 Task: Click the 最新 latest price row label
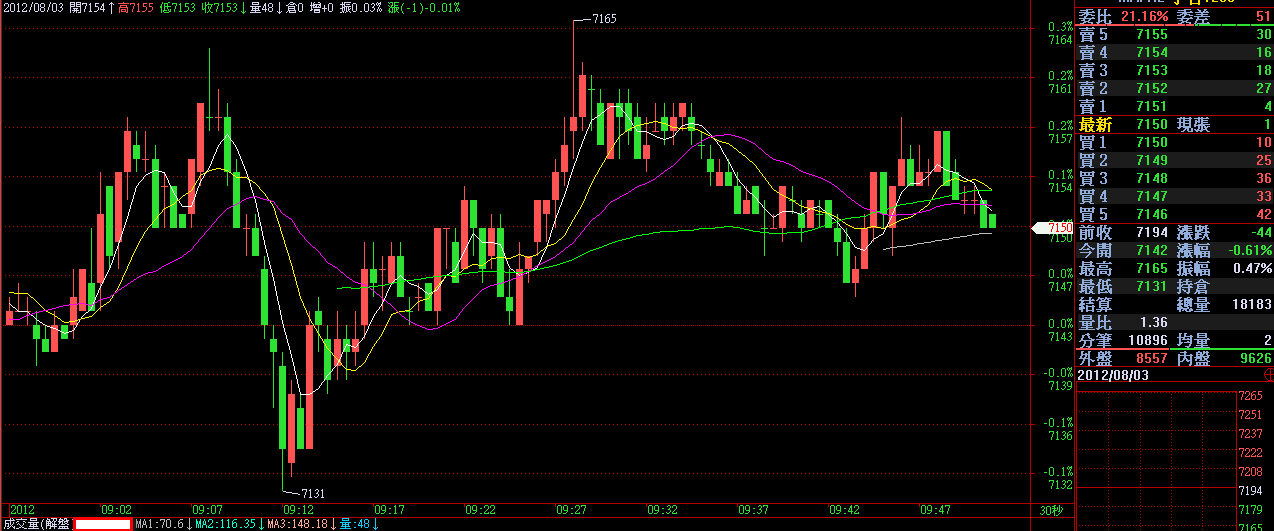[x=1095, y=124]
